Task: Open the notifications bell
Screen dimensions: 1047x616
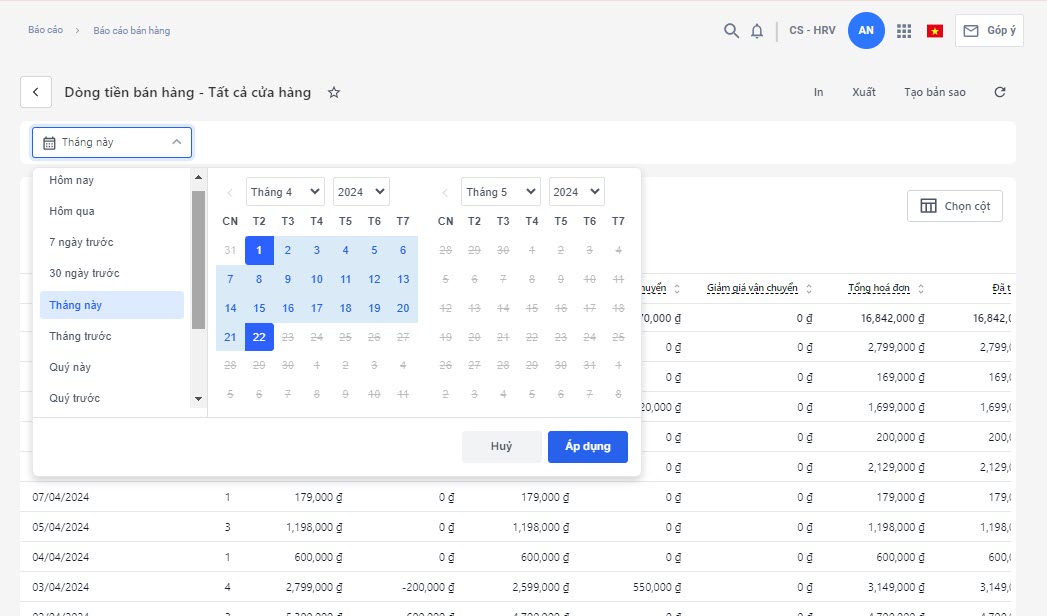Action: click(757, 31)
